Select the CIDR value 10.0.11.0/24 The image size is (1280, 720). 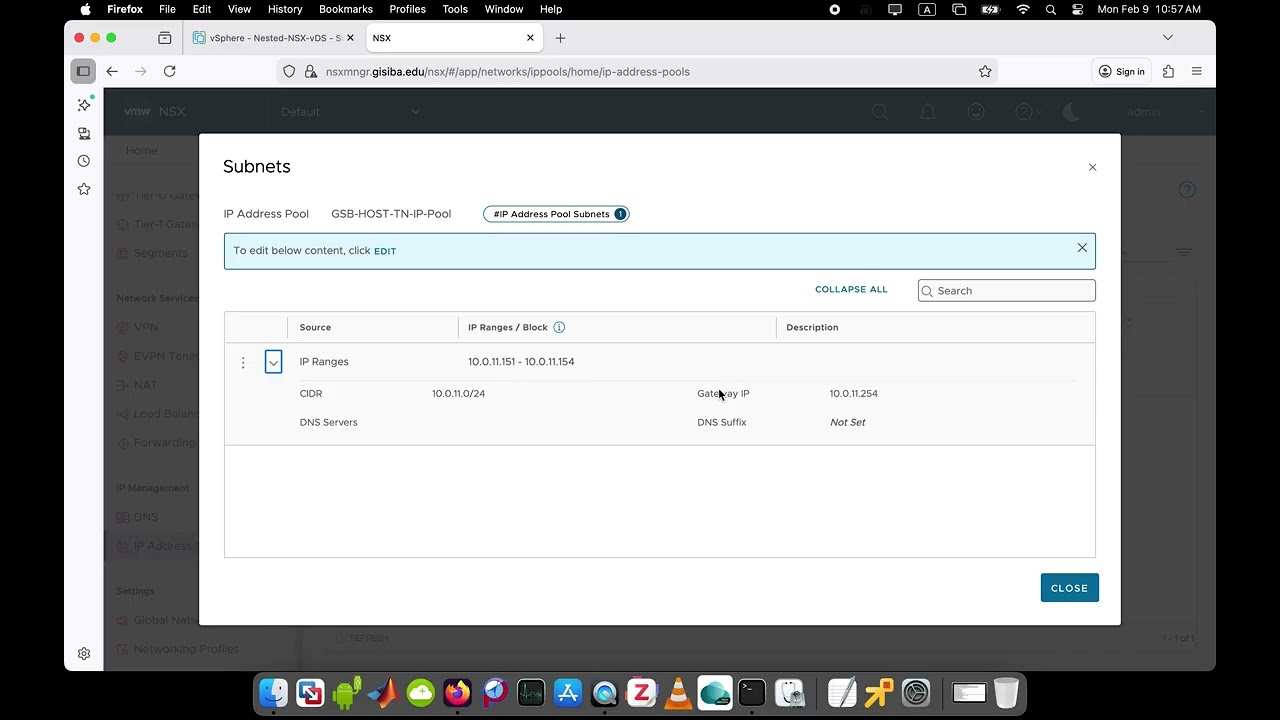pos(458,394)
